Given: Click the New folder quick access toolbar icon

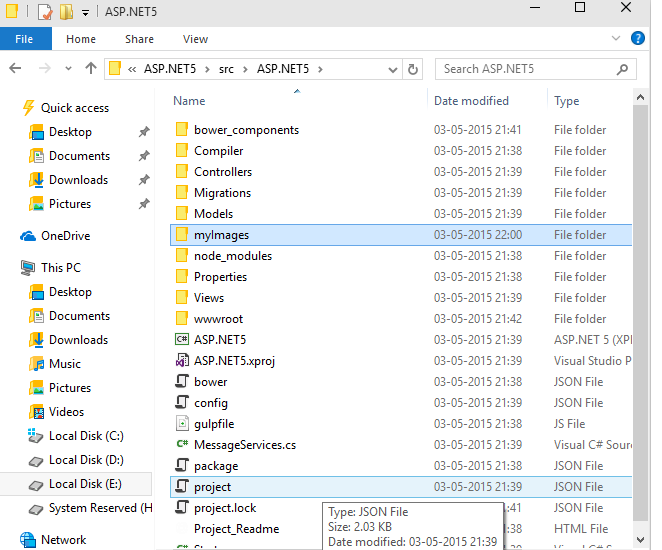Looking at the screenshot, I should [66, 11].
